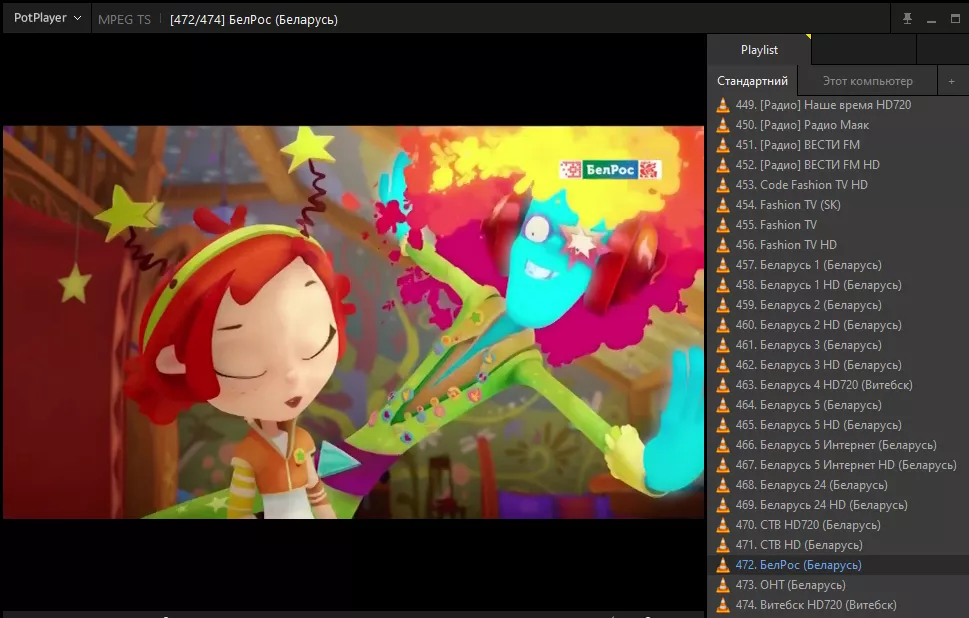969x618 pixels.
Task: Click cone icon beside 453. Code Fashion TV HD
Action: [722, 185]
